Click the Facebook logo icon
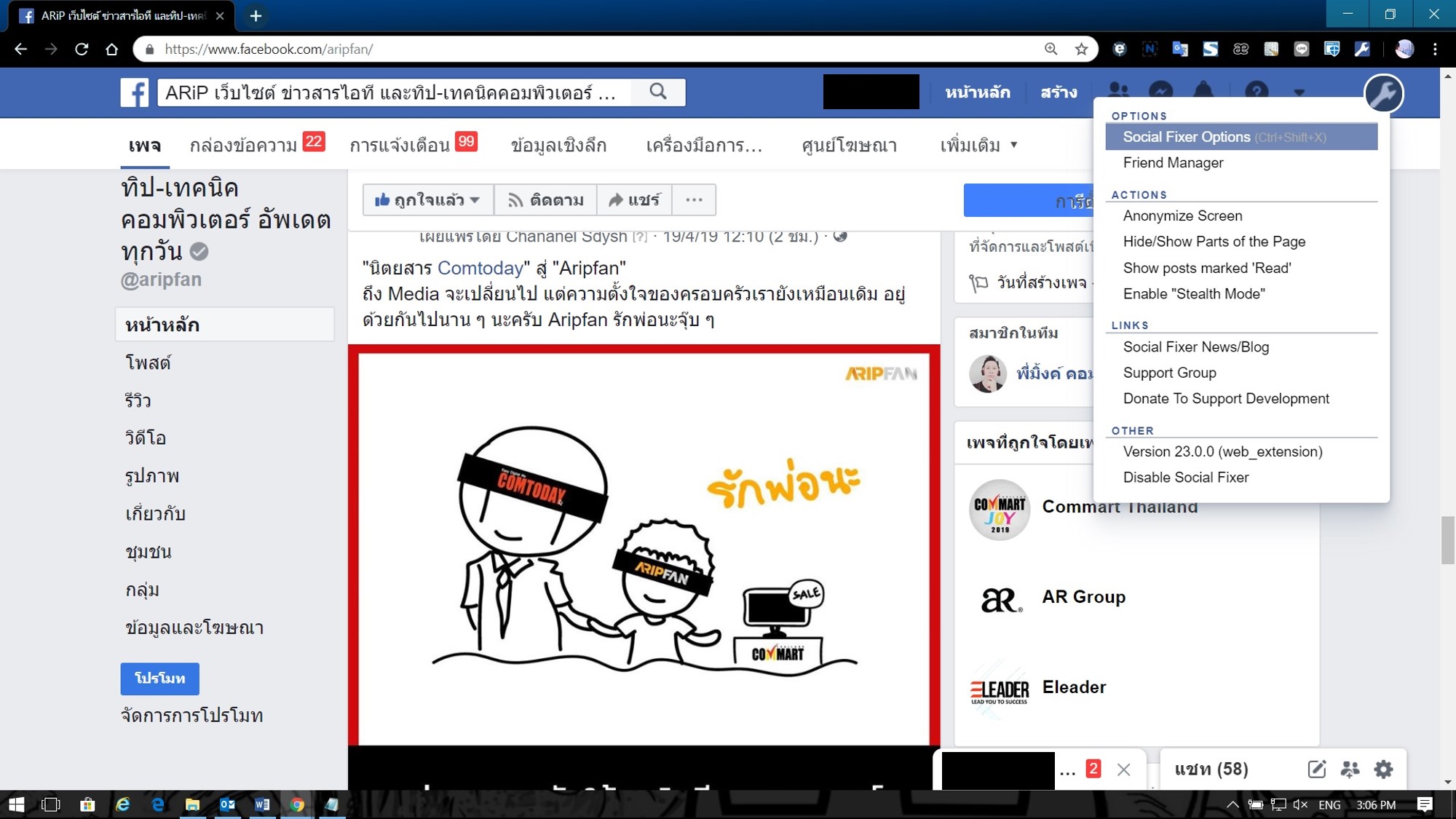 coord(135,92)
